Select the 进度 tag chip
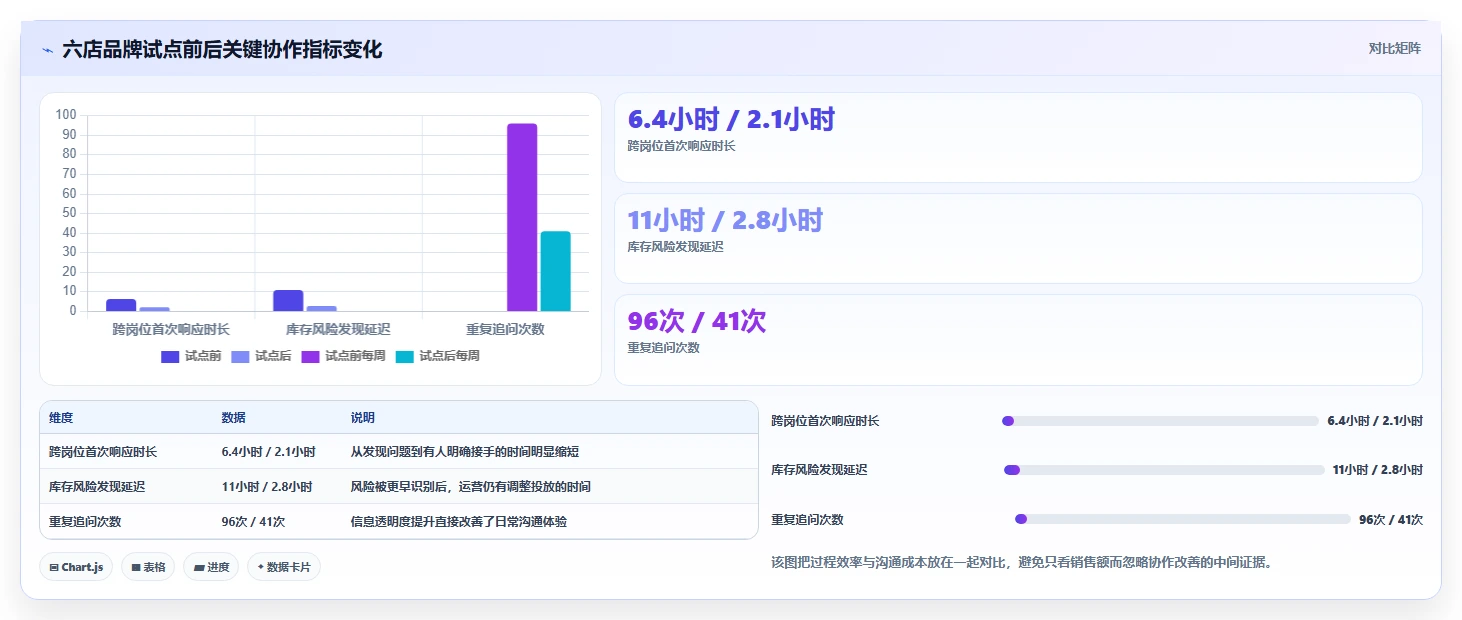Screen dimensions: 1462x620 click(x=211, y=567)
